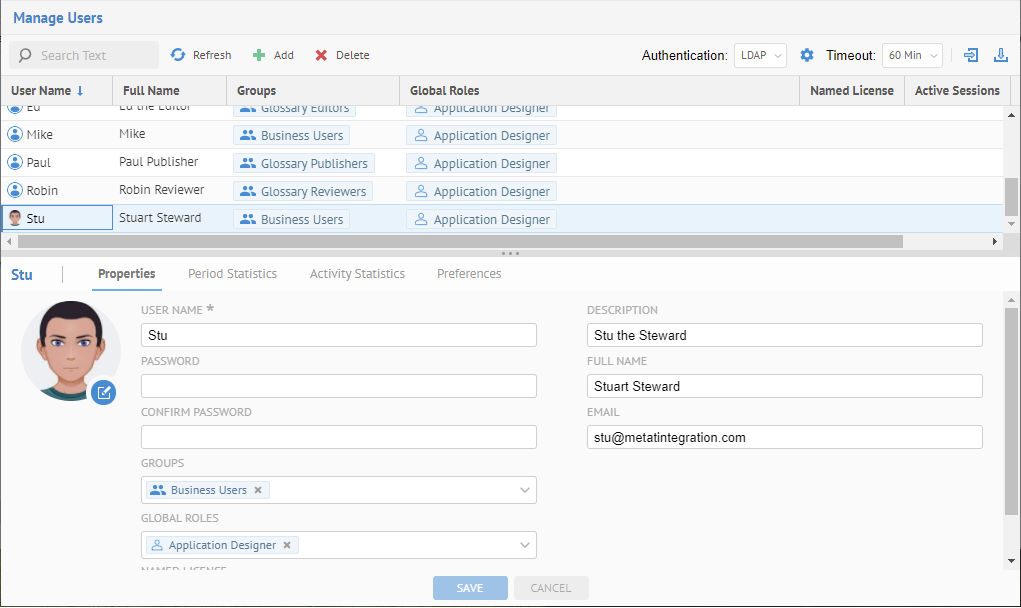The image size is (1021, 608).
Task: Click the red Delete icon
Action: click(x=321, y=55)
